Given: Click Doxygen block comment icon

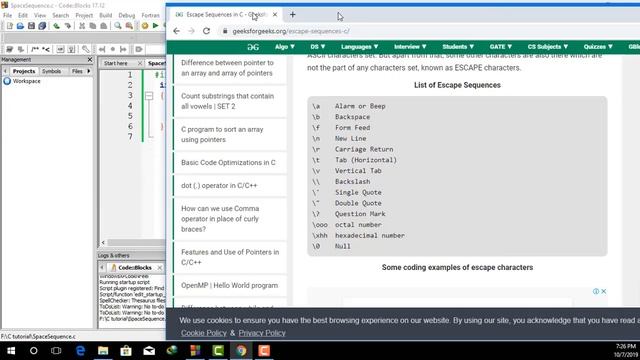Looking at the screenshot, I should [35, 49].
